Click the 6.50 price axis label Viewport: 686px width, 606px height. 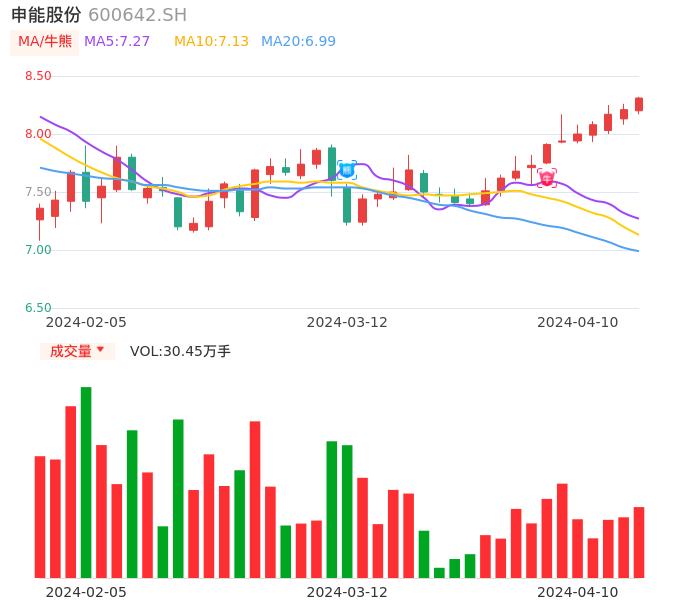(x=38, y=308)
